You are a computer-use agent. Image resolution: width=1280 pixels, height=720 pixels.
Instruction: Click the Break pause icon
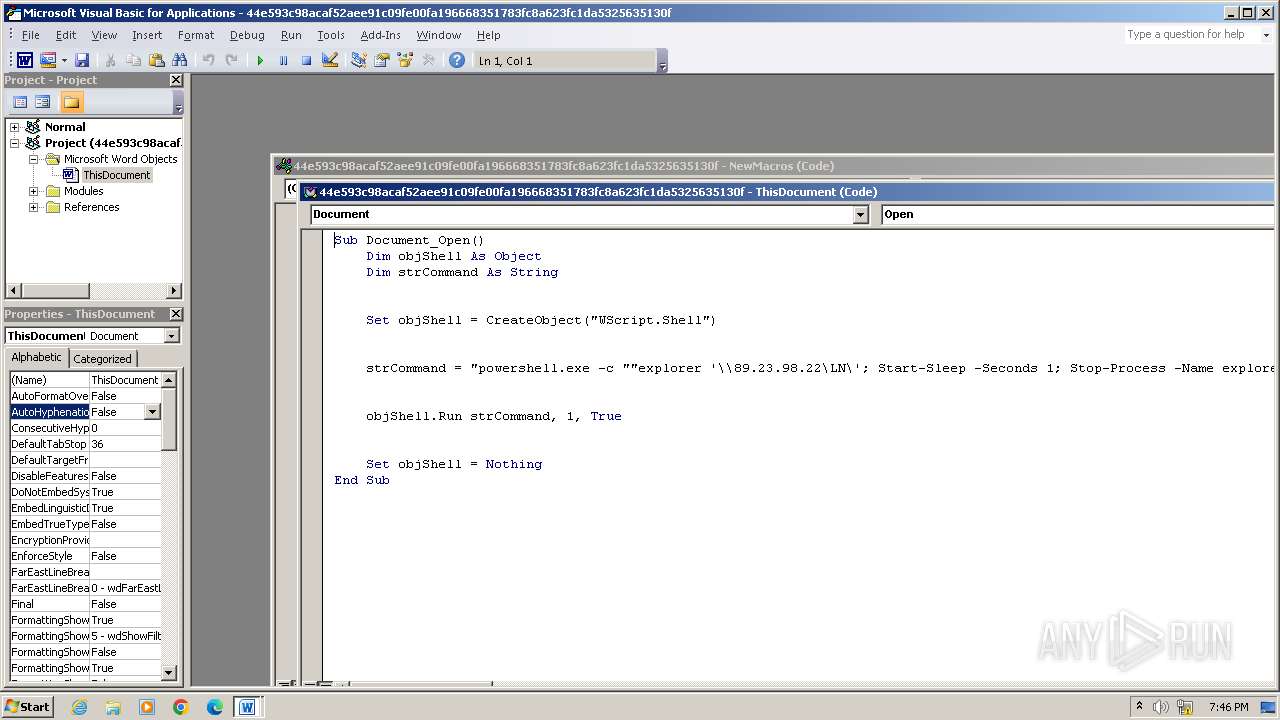click(283, 61)
